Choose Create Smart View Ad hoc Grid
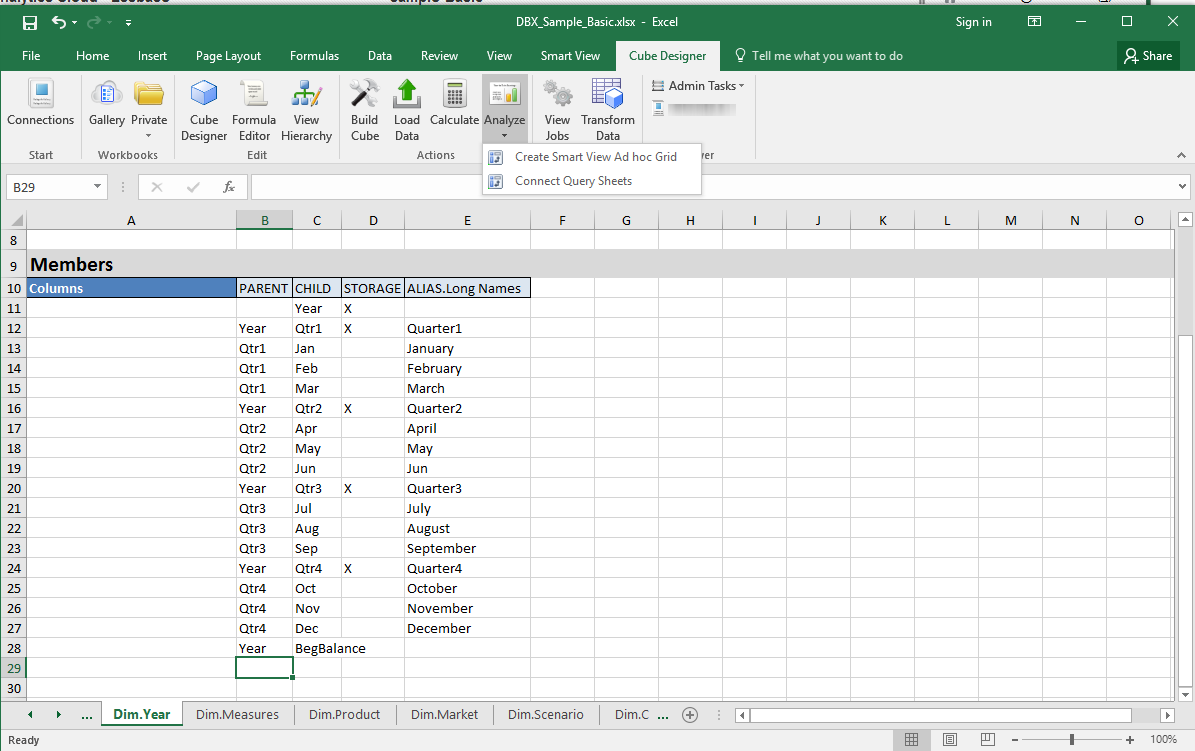The height and width of the screenshot is (751, 1195). (x=591, y=157)
